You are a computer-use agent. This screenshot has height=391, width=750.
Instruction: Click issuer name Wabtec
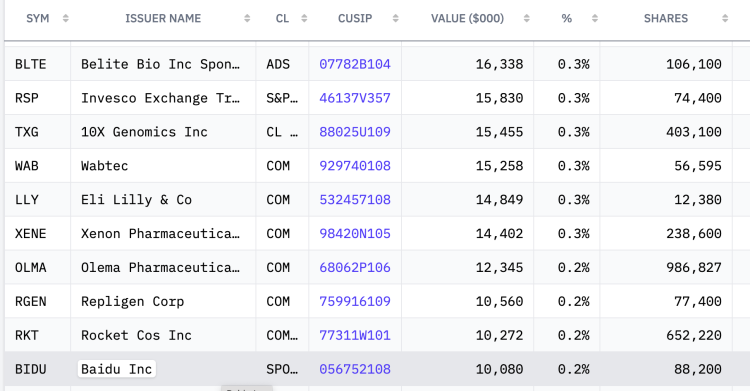104,166
